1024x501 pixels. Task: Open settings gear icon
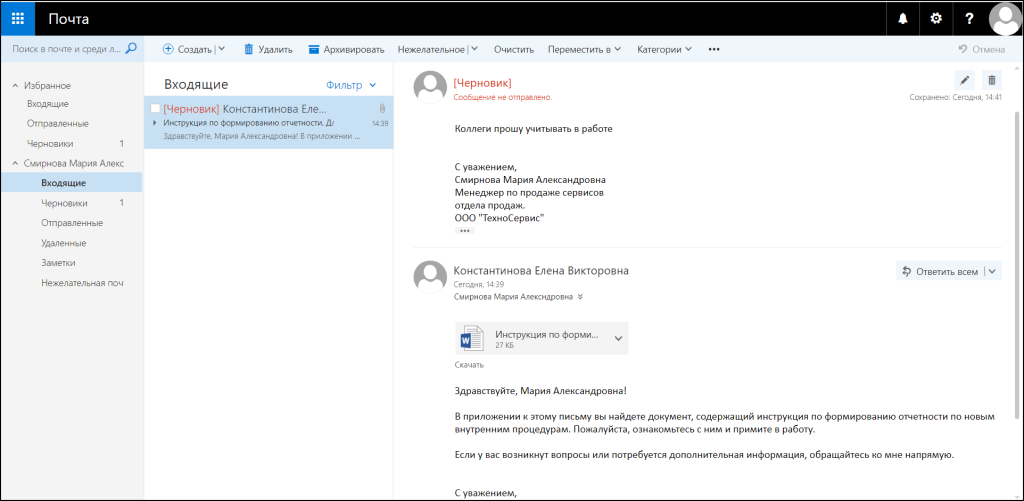(x=936, y=18)
